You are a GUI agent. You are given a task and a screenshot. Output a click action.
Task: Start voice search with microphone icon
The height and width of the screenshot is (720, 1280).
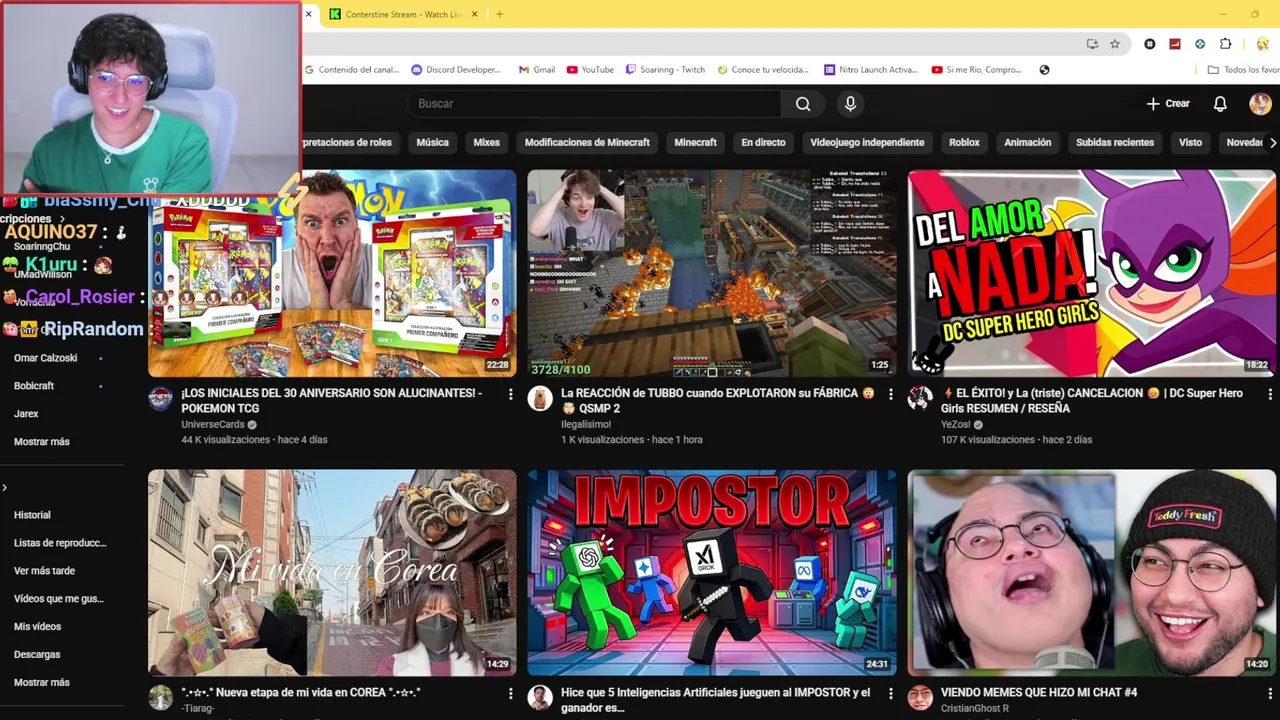(850, 104)
